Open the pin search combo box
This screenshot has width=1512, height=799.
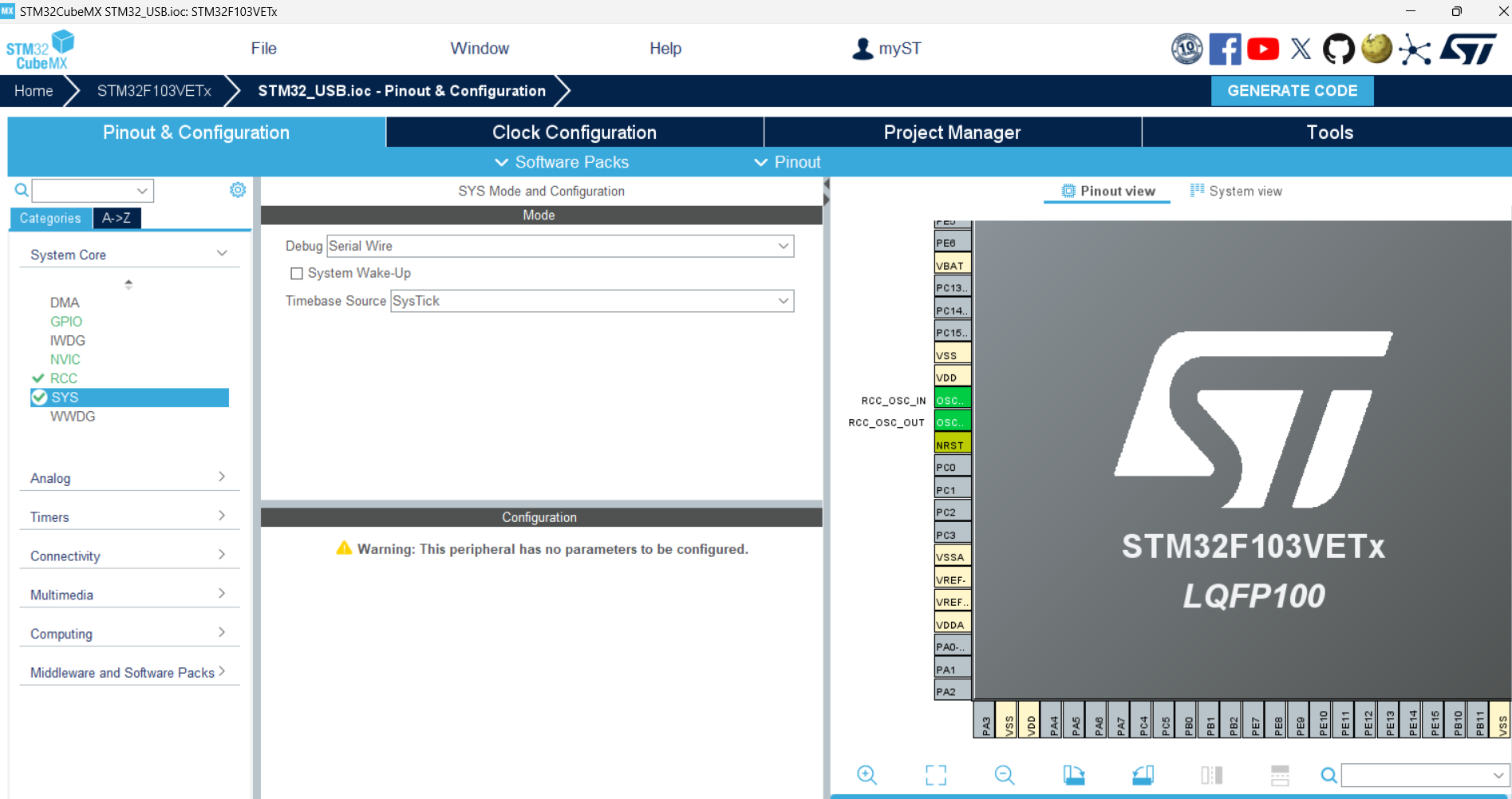click(1424, 775)
